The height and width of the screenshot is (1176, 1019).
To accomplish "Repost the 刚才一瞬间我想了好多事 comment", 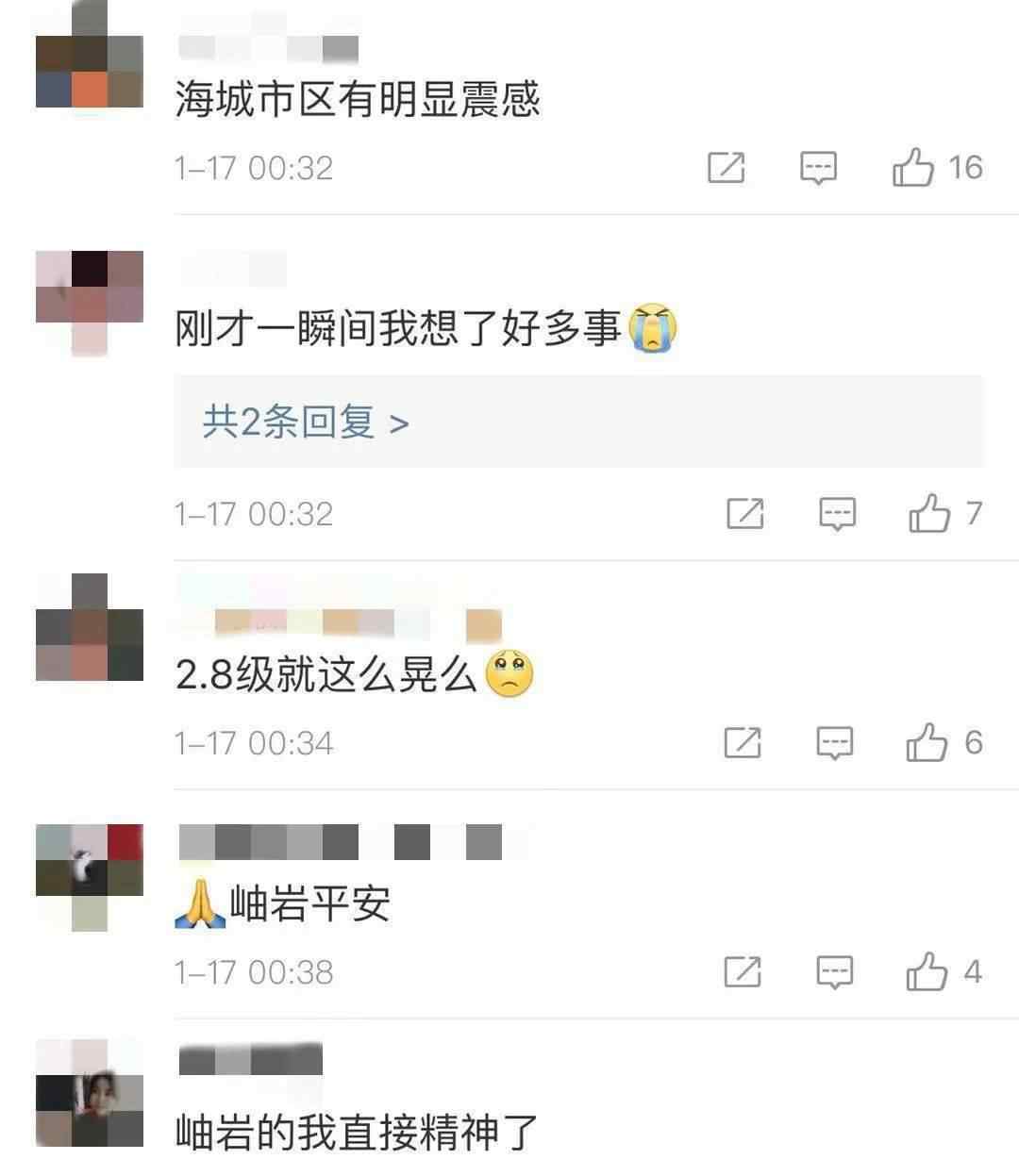I will tap(745, 514).
